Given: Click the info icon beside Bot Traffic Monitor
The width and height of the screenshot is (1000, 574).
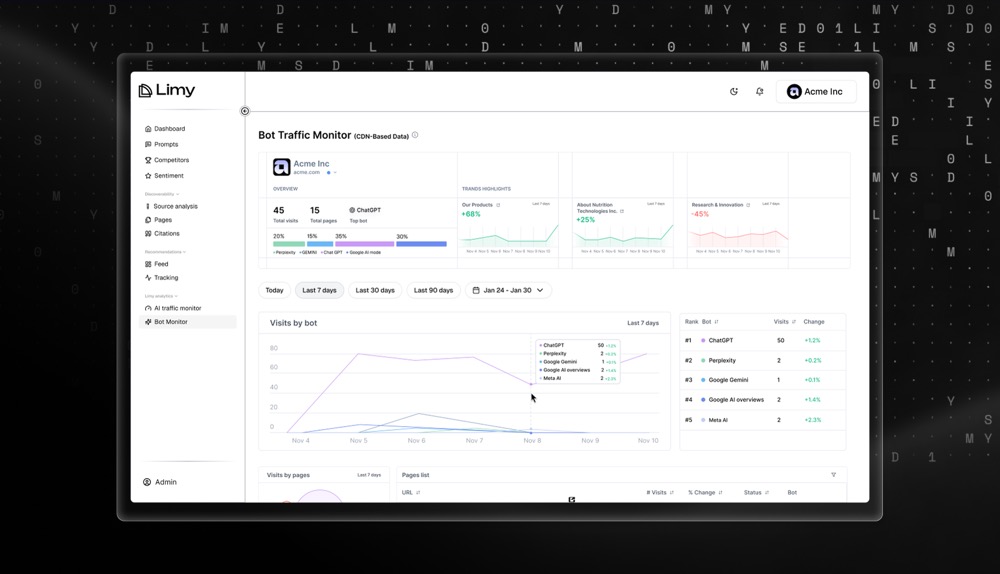Looking at the screenshot, I should (x=415, y=135).
